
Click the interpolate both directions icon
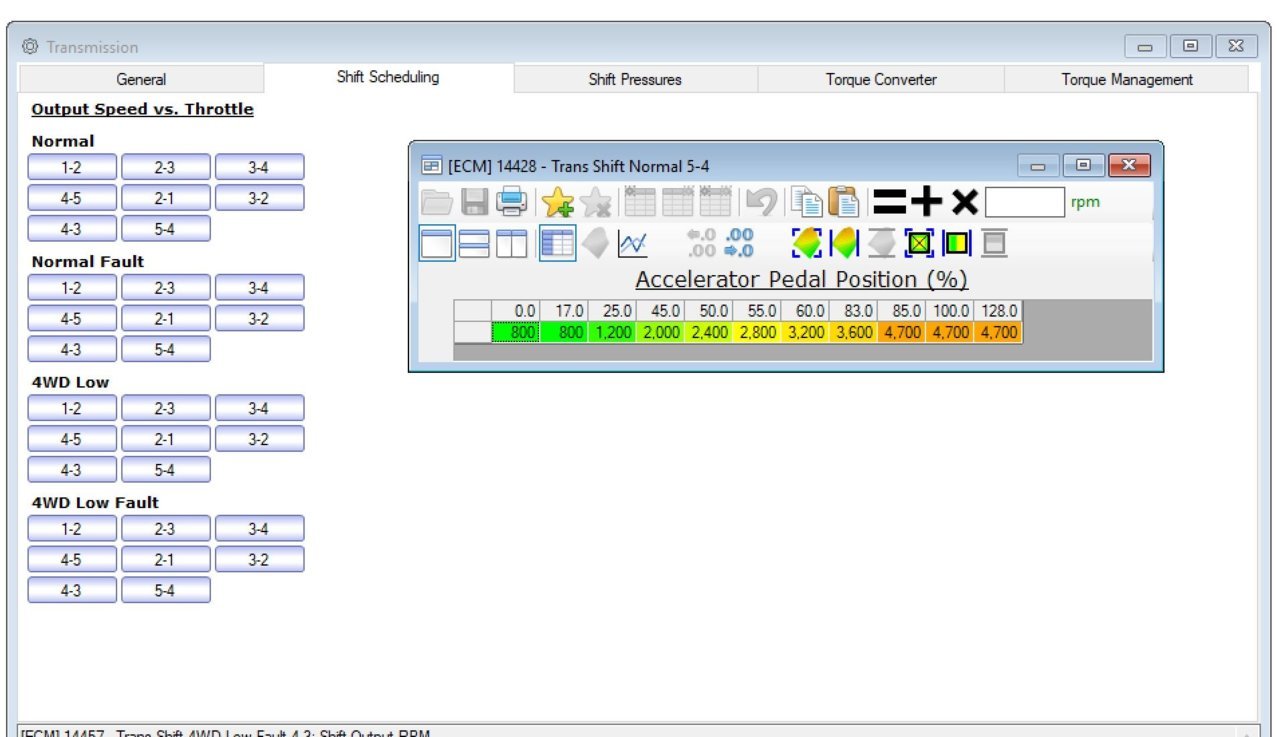(x=807, y=243)
